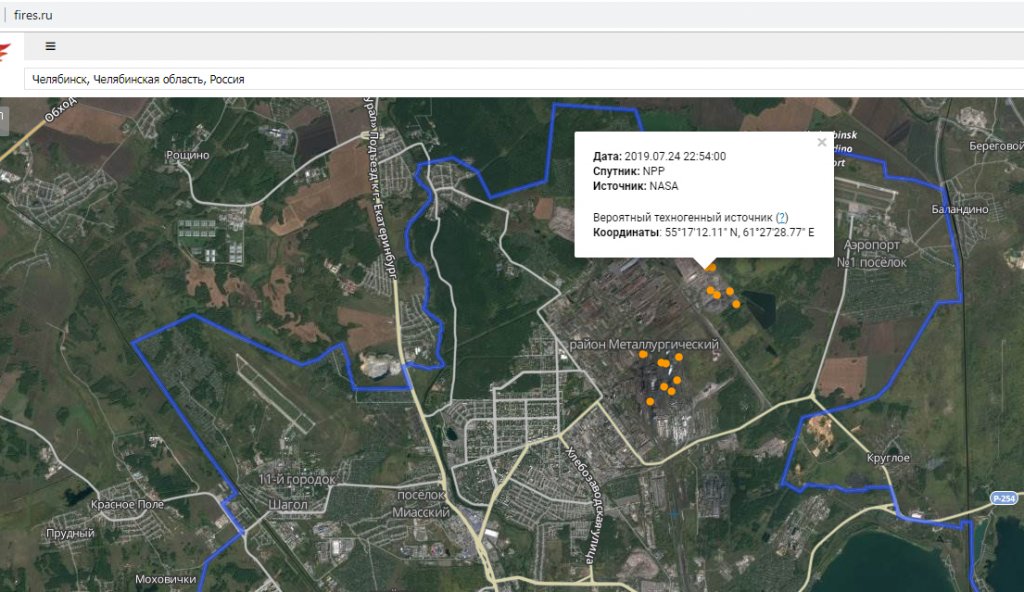Click the Круглое village label
This screenshot has height=592, width=1024.
[887, 458]
